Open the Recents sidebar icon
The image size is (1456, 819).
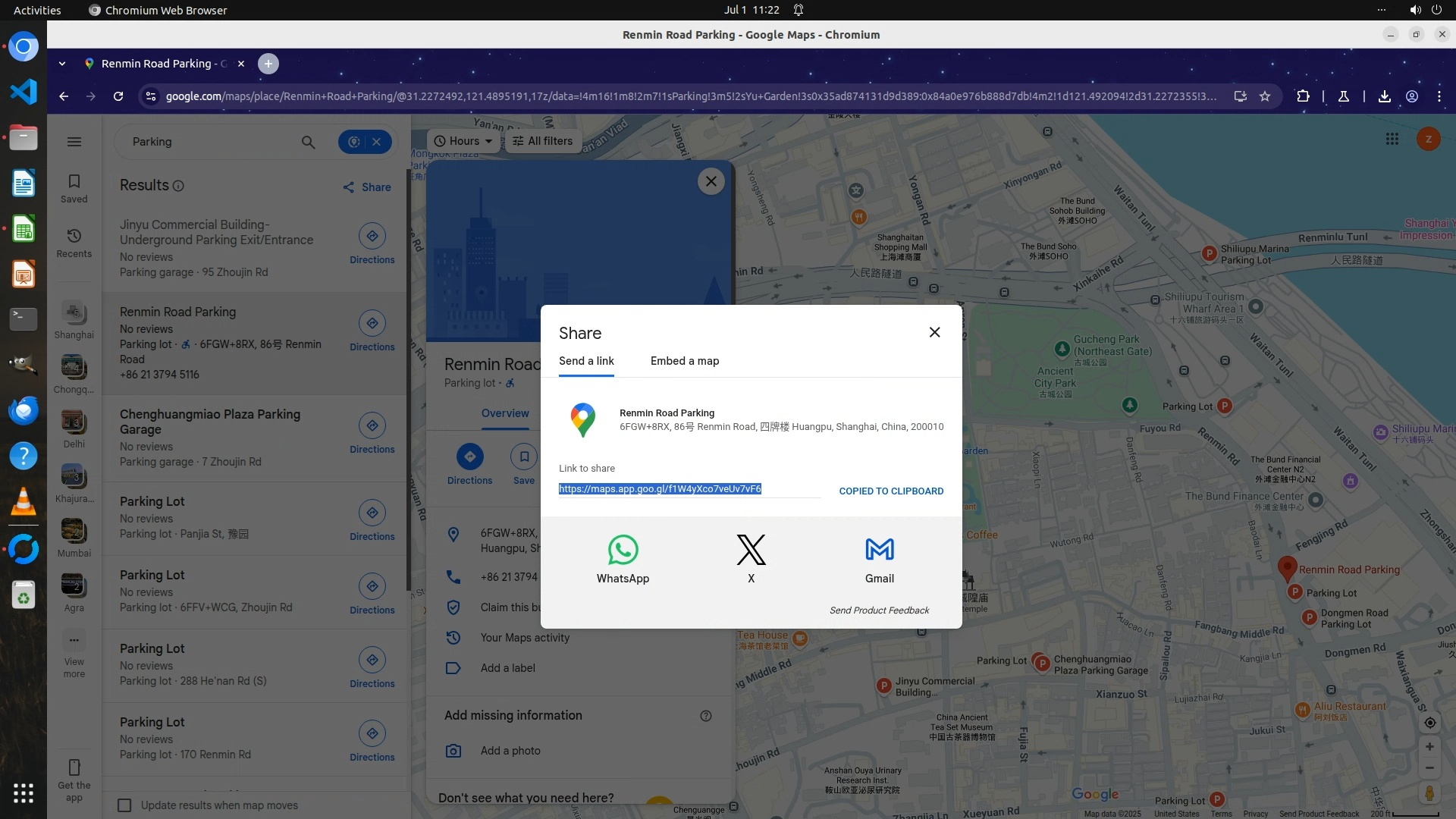(x=74, y=243)
